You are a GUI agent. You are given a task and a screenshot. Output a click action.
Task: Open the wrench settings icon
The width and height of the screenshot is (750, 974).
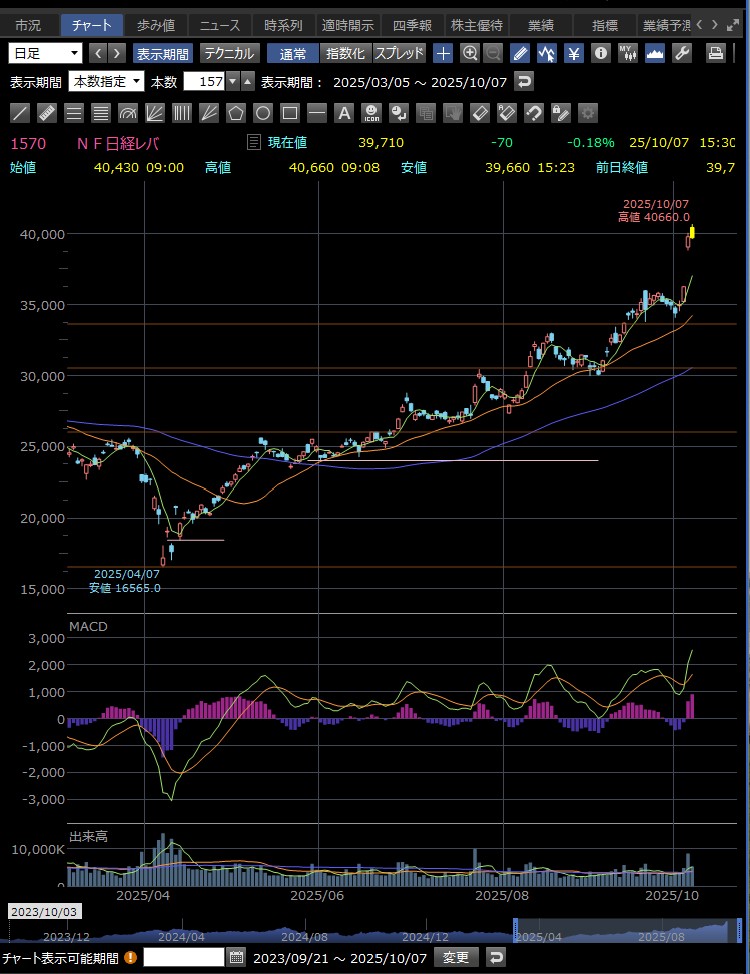click(x=682, y=53)
